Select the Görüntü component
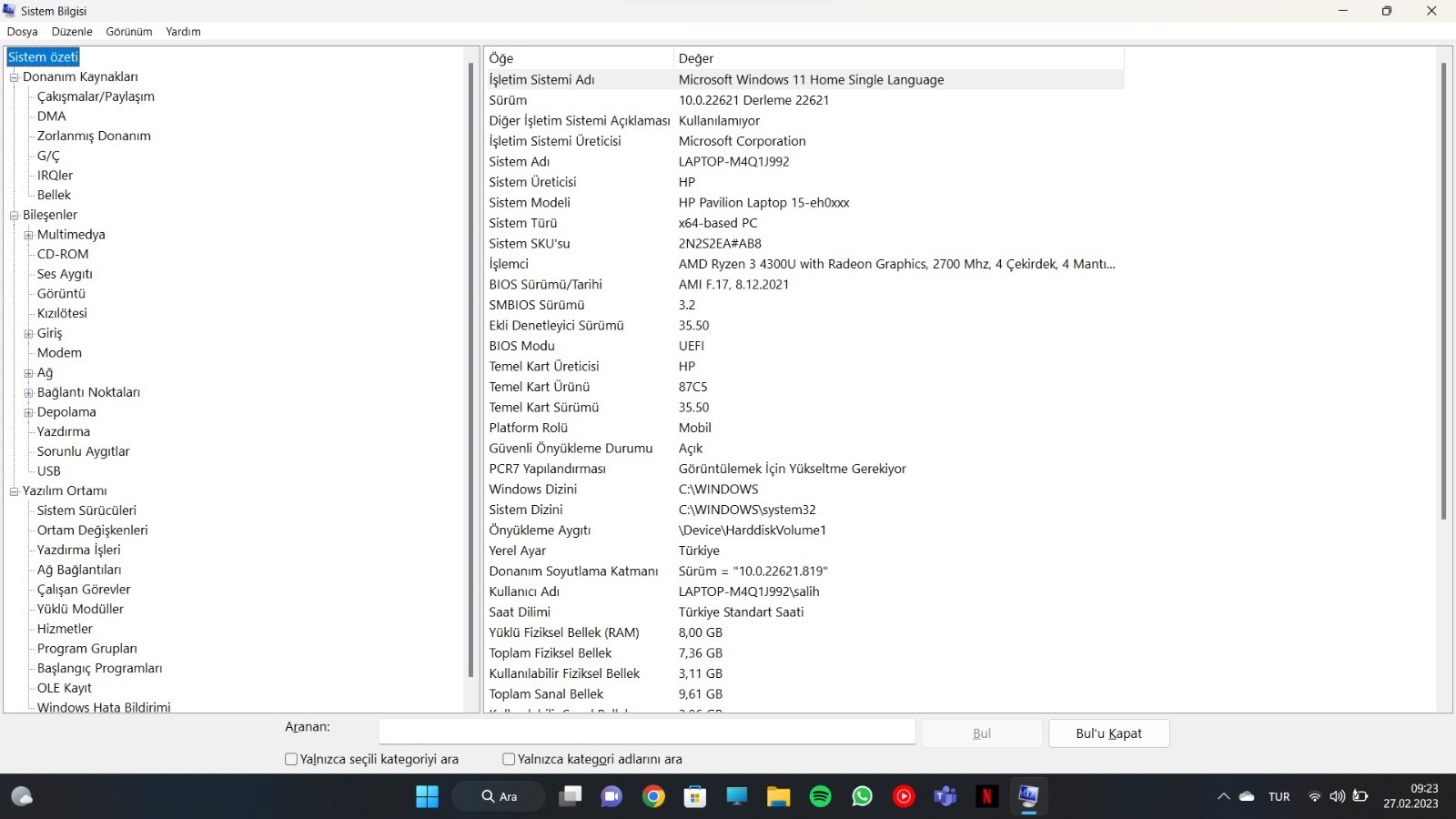 coord(61,294)
